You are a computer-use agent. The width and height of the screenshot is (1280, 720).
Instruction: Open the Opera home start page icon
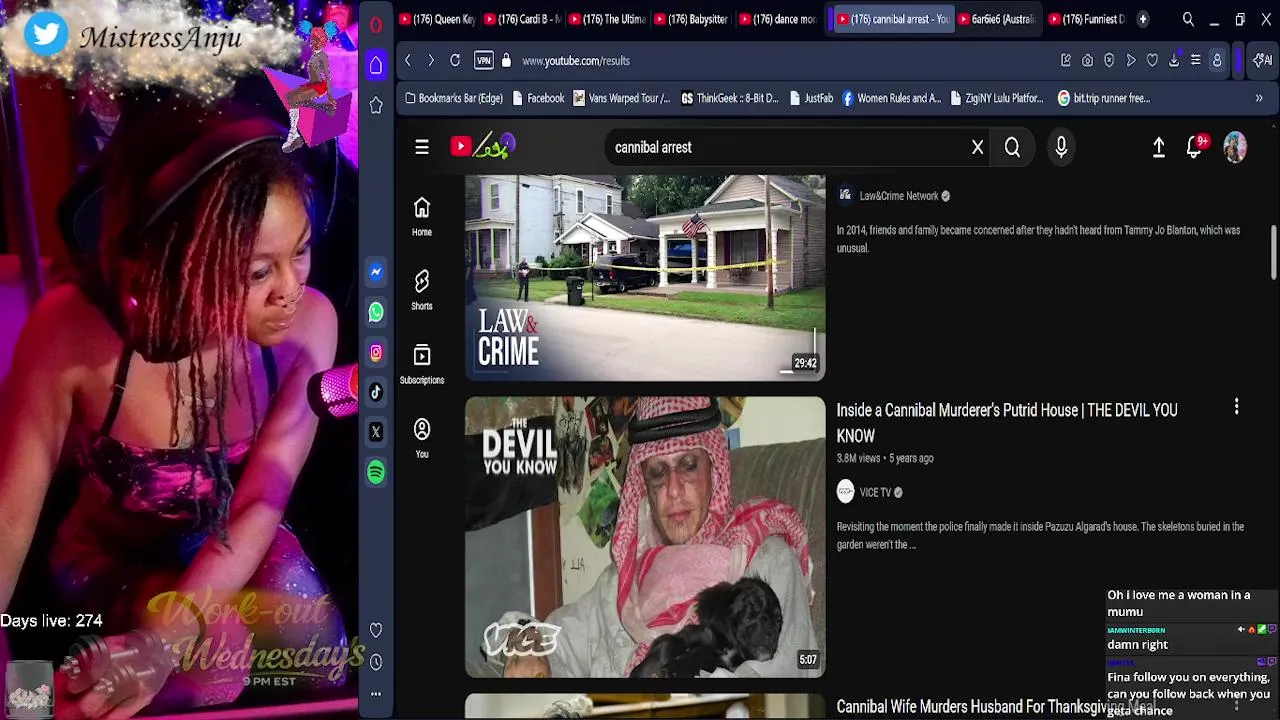pyautogui.click(x=376, y=65)
